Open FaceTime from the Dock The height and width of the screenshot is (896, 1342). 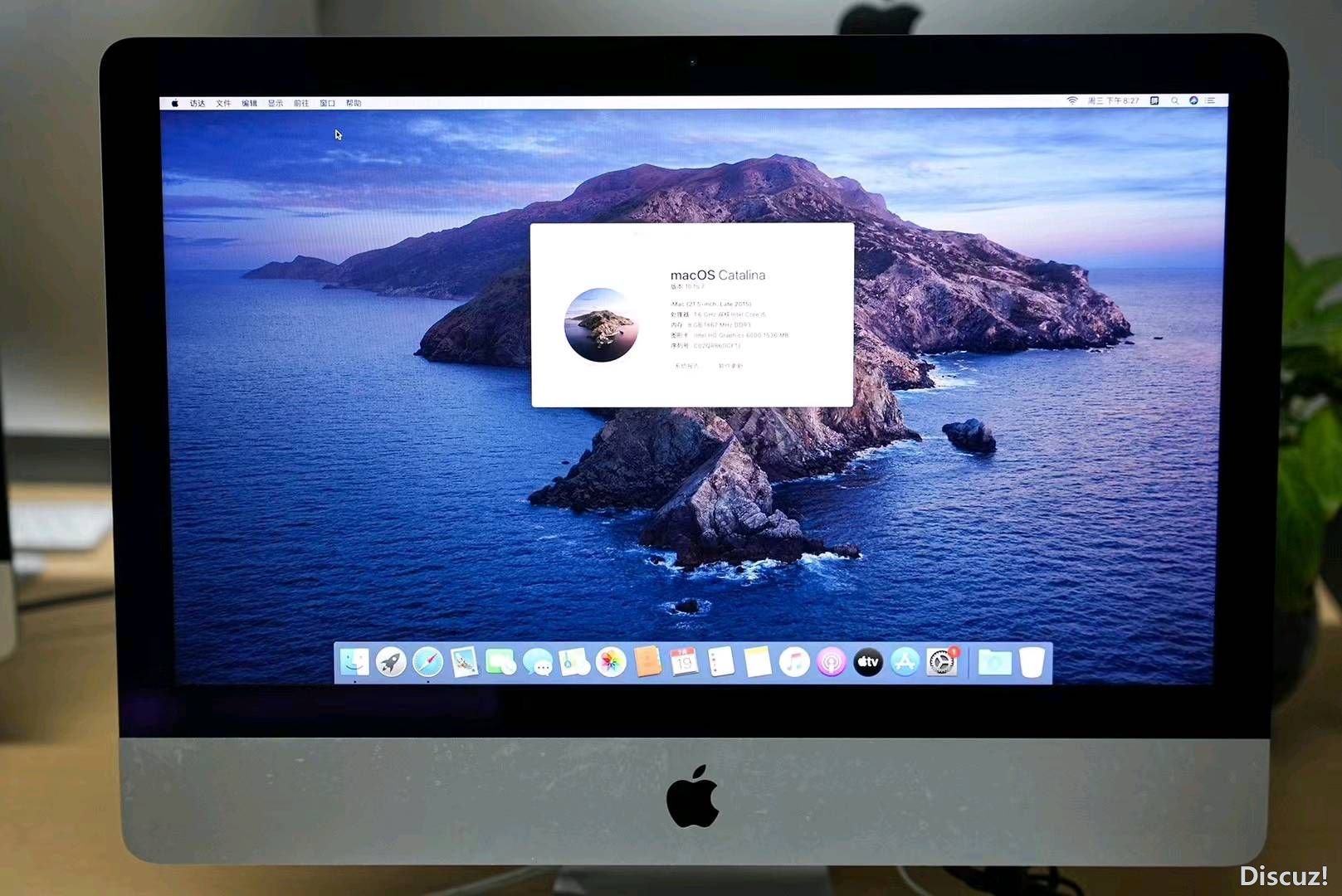click(x=501, y=662)
